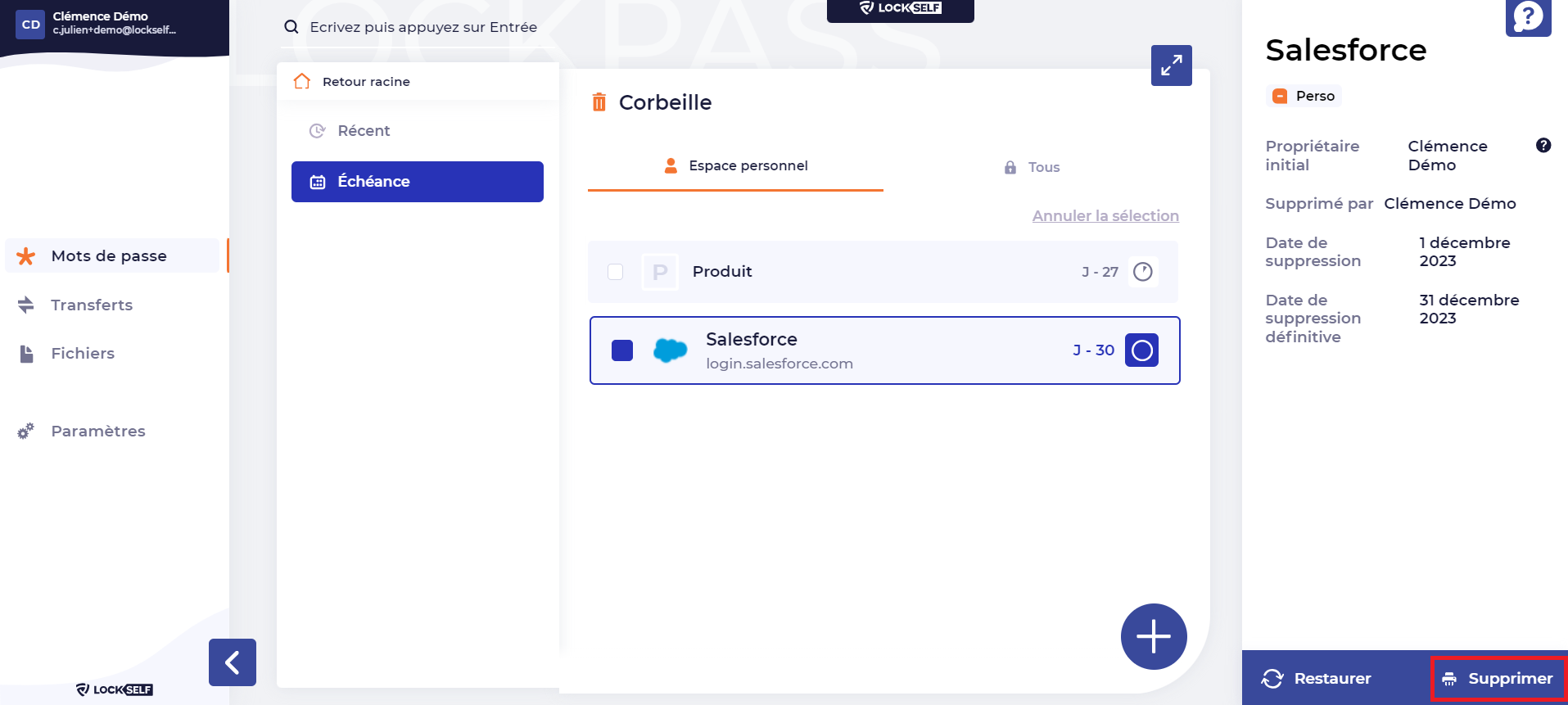Click the Corbeille heading text

coord(665,102)
